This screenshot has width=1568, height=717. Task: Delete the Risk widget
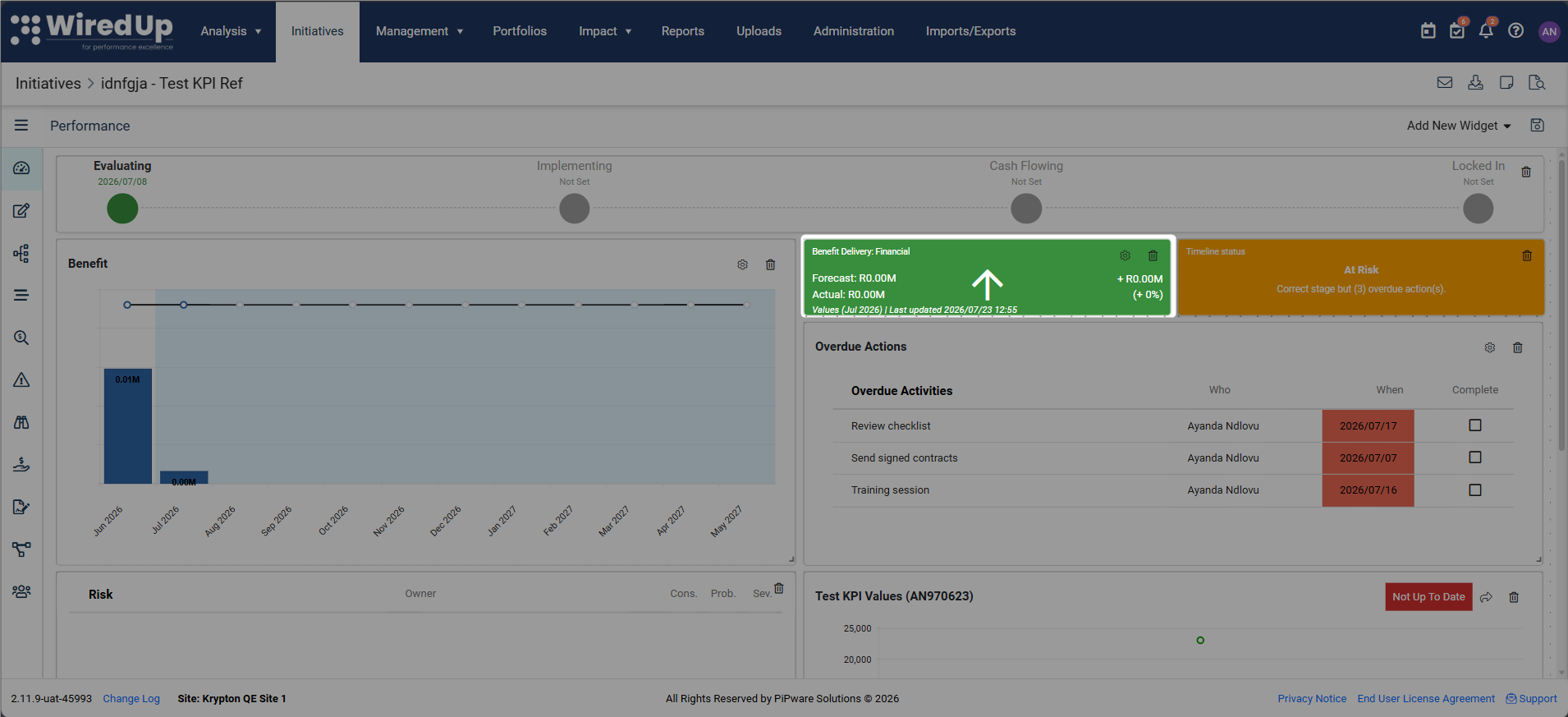pyautogui.click(x=779, y=588)
